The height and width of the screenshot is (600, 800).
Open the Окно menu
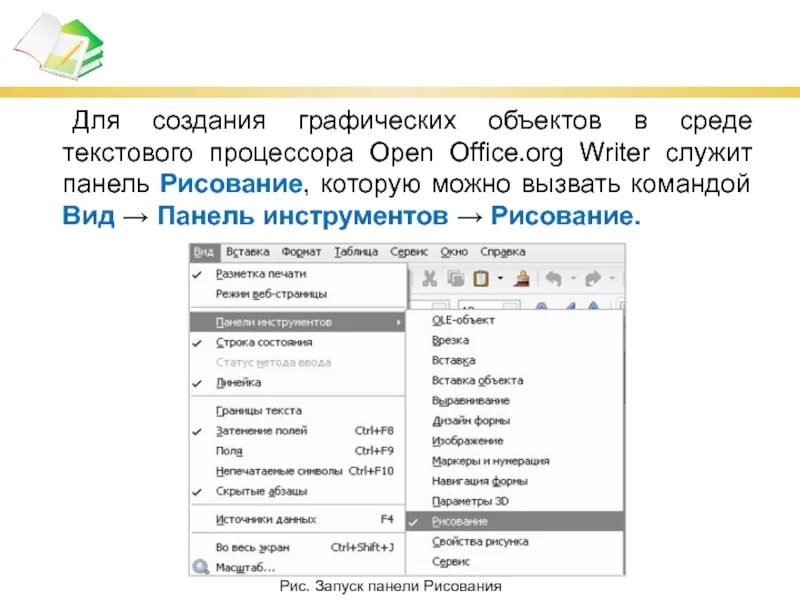tap(454, 252)
